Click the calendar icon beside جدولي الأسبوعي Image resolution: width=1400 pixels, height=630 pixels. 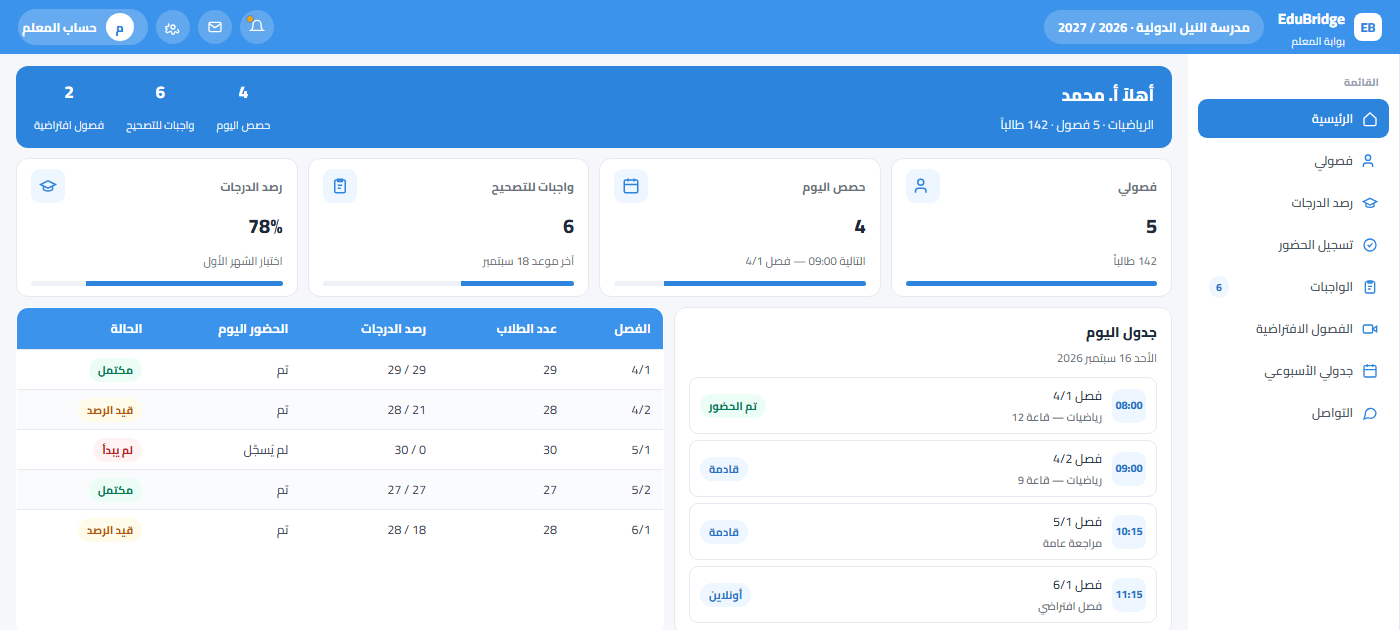pyautogui.click(x=1370, y=371)
